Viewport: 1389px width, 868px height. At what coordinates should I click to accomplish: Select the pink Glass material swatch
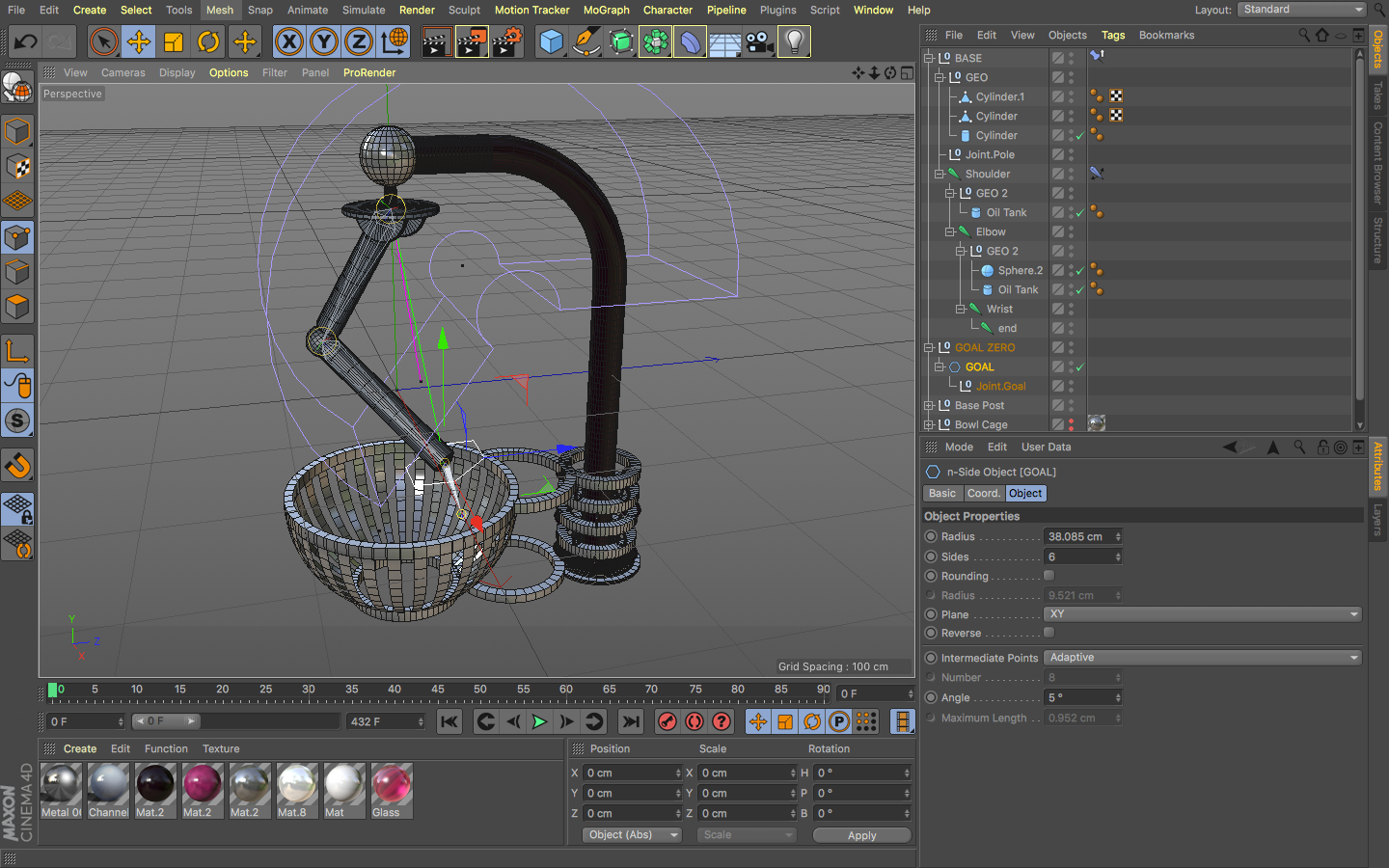pos(392,785)
